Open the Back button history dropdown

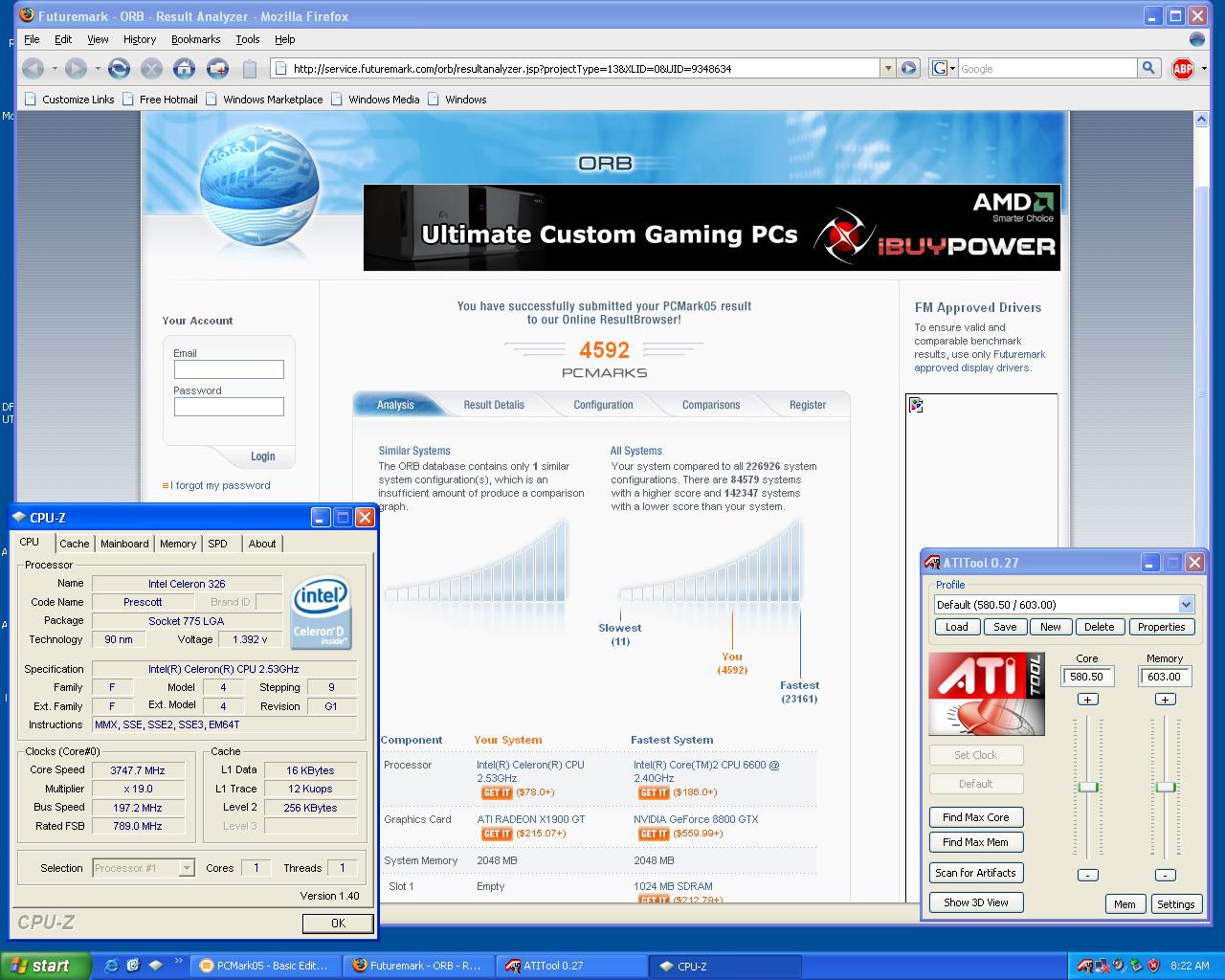[54, 69]
